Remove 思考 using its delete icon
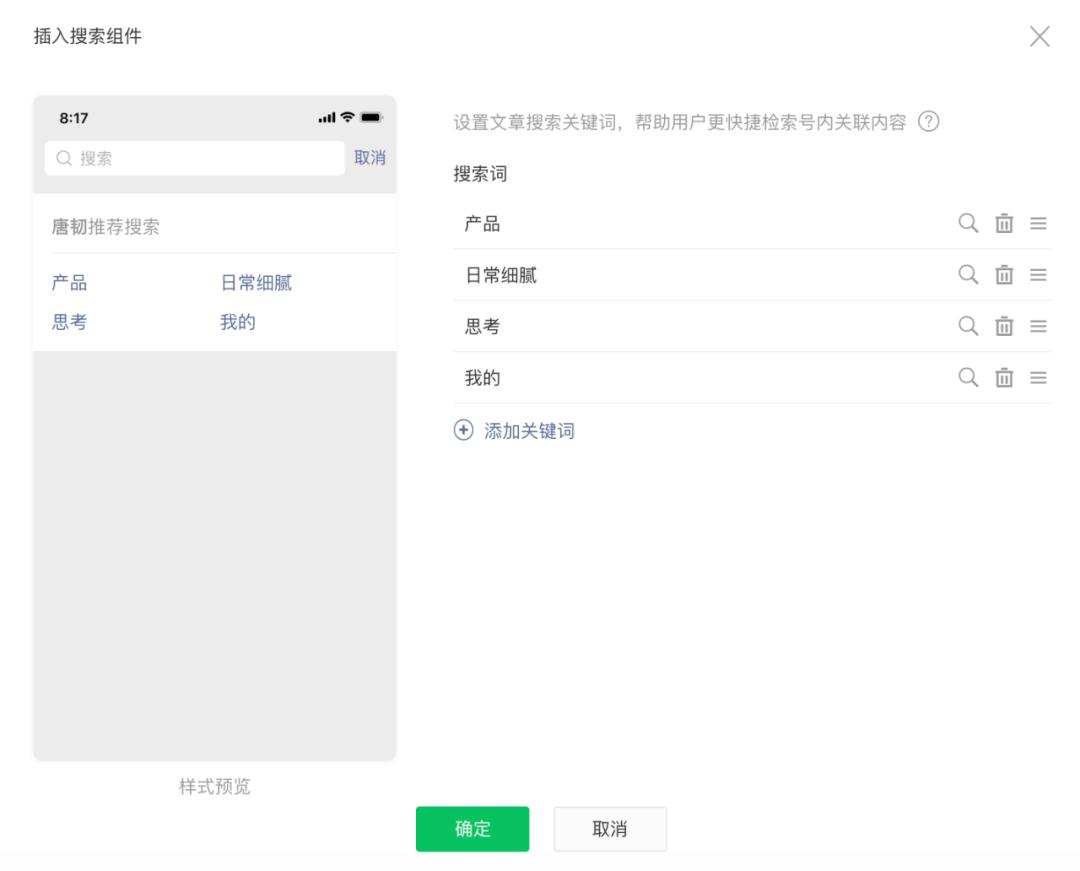Viewport: 1080px width, 871px height. pos(1004,326)
